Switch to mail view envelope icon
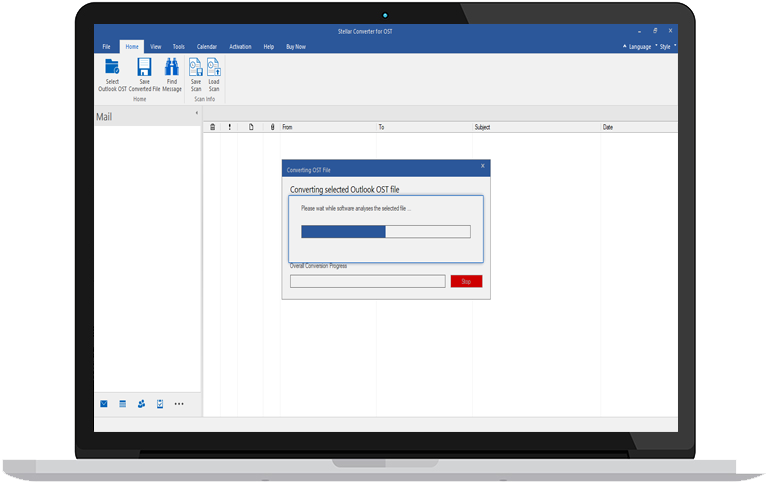Screen dimensions: 772x488 click(x=104, y=404)
